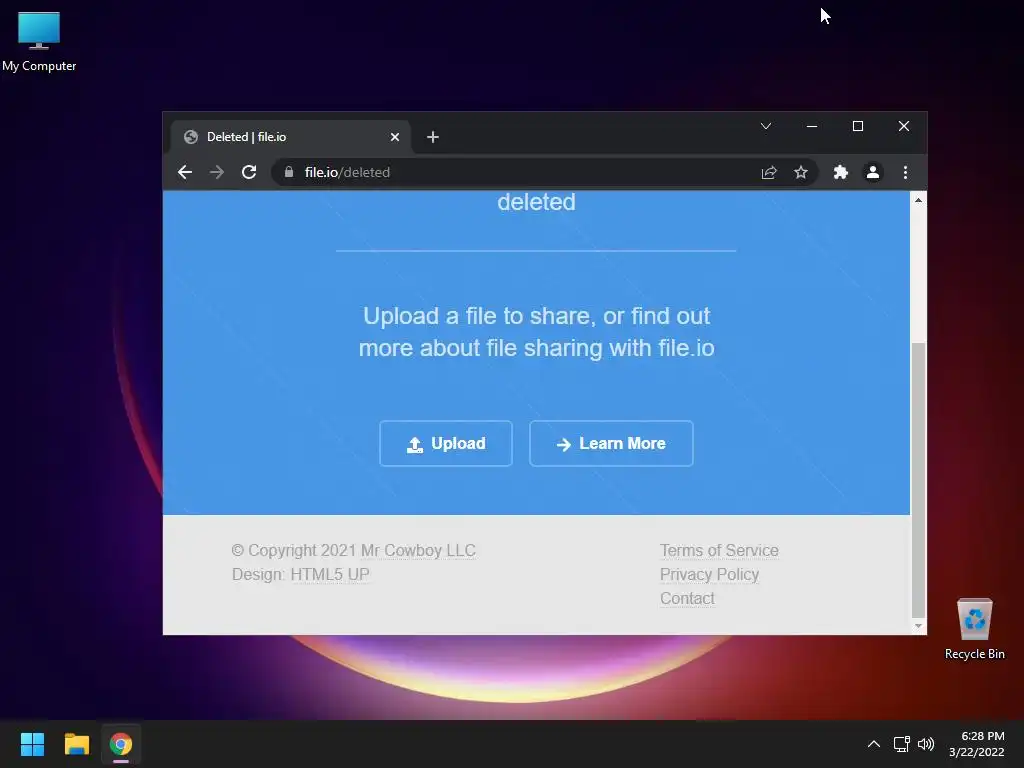Click the Upload button
Viewport: 1024px width, 768px height.
click(446, 443)
